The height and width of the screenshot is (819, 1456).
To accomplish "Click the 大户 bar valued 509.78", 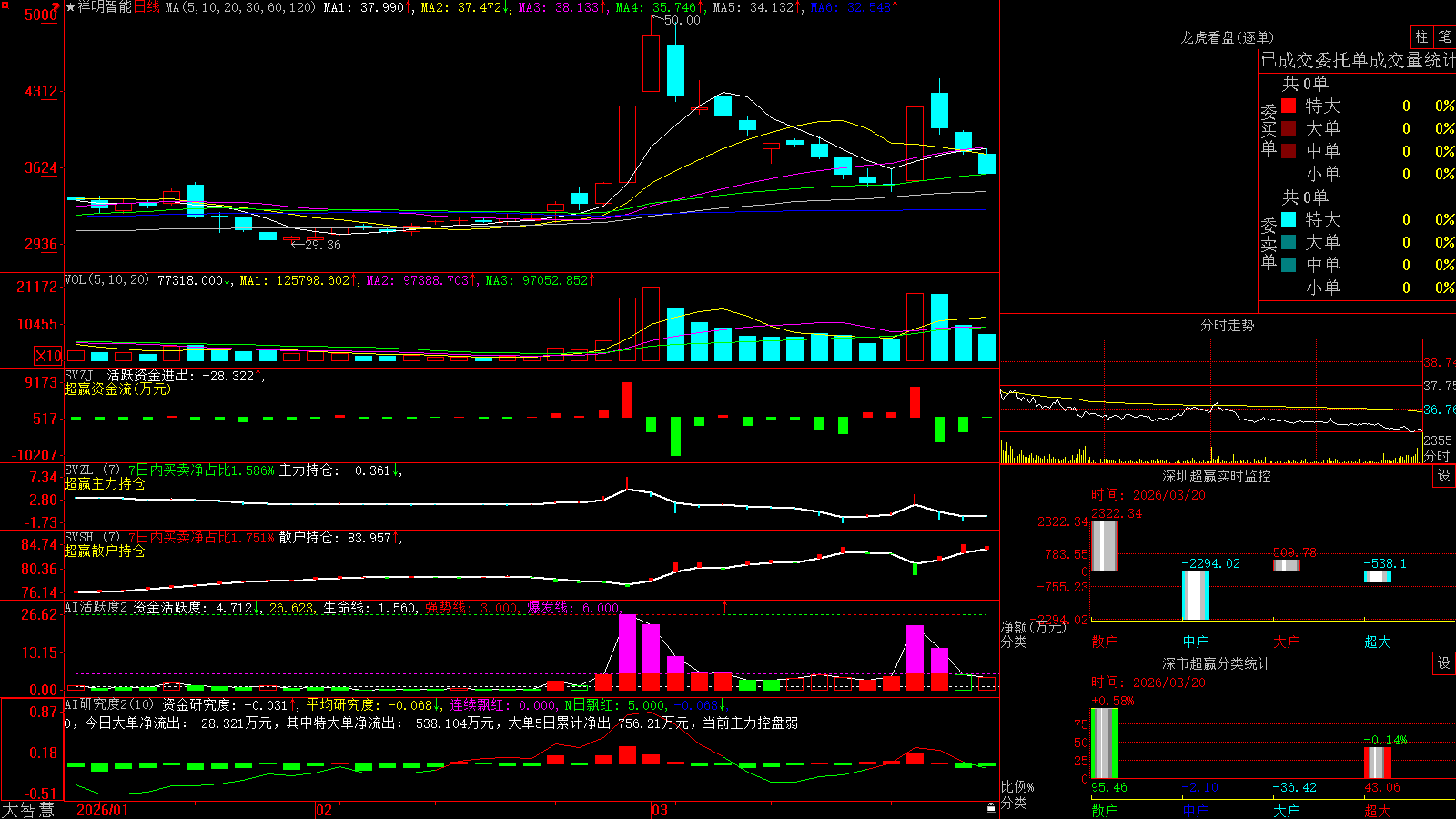I will point(1287,565).
